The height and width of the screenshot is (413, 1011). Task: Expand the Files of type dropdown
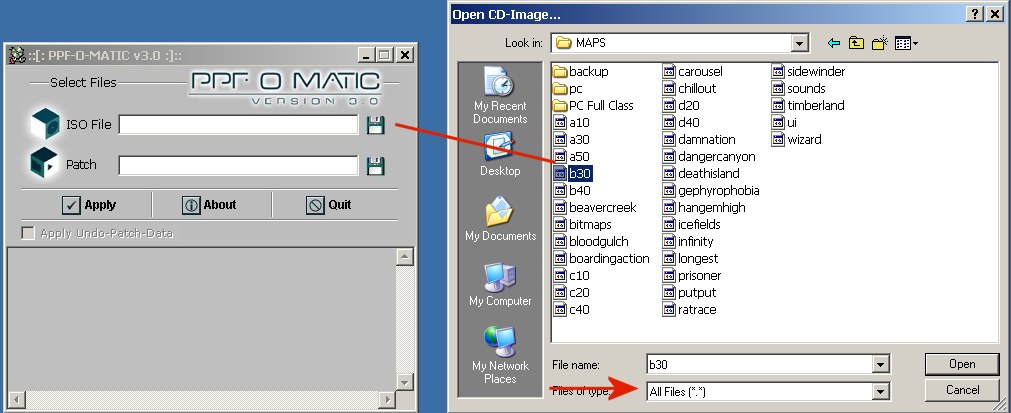coord(881,391)
